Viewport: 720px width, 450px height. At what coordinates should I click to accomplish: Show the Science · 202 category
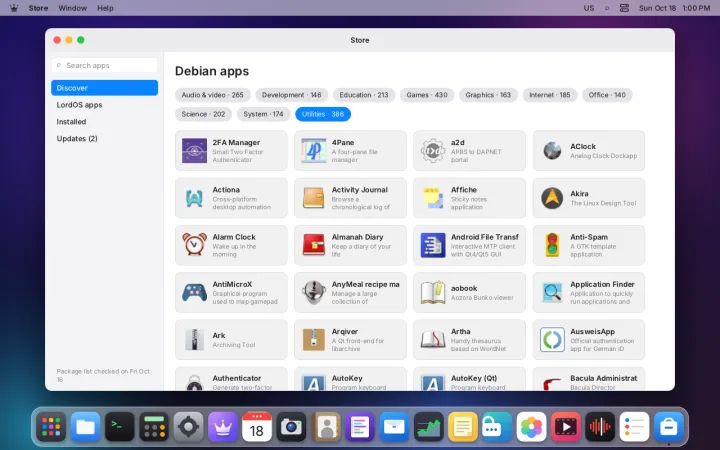pos(203,114)
